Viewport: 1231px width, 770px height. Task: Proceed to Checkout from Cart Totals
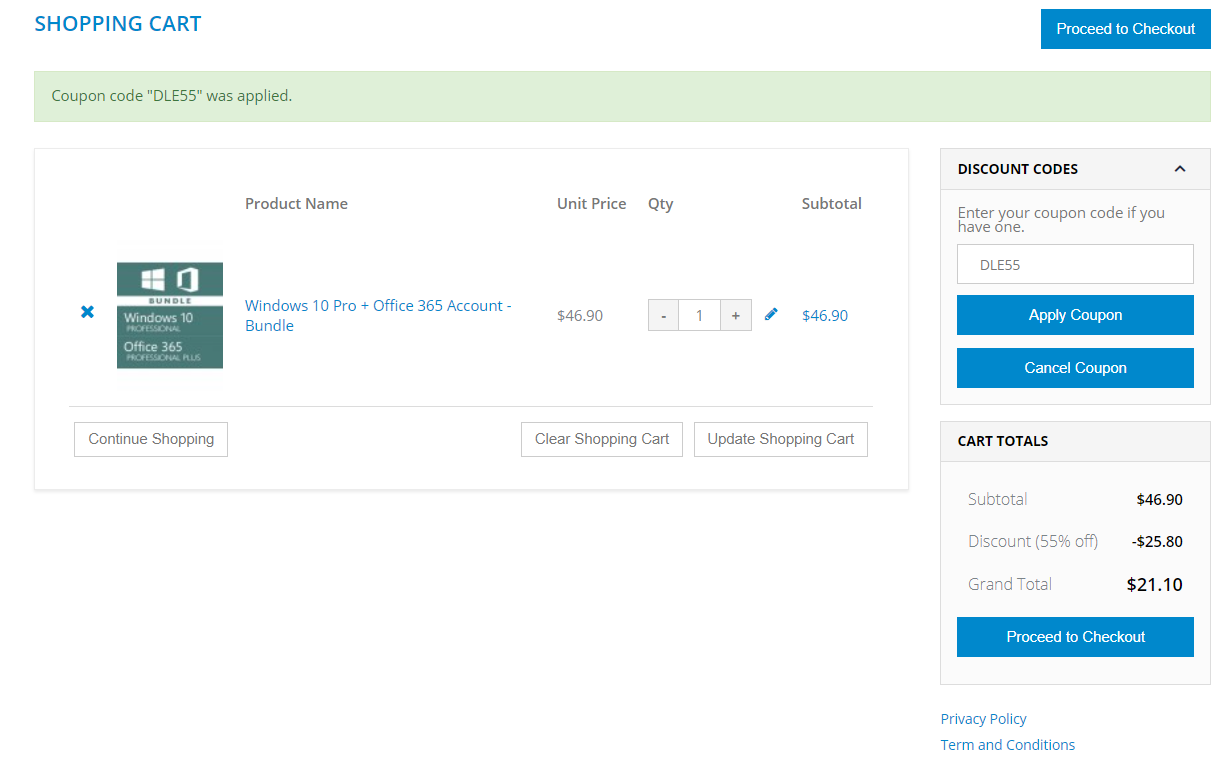click(1075, 637)
